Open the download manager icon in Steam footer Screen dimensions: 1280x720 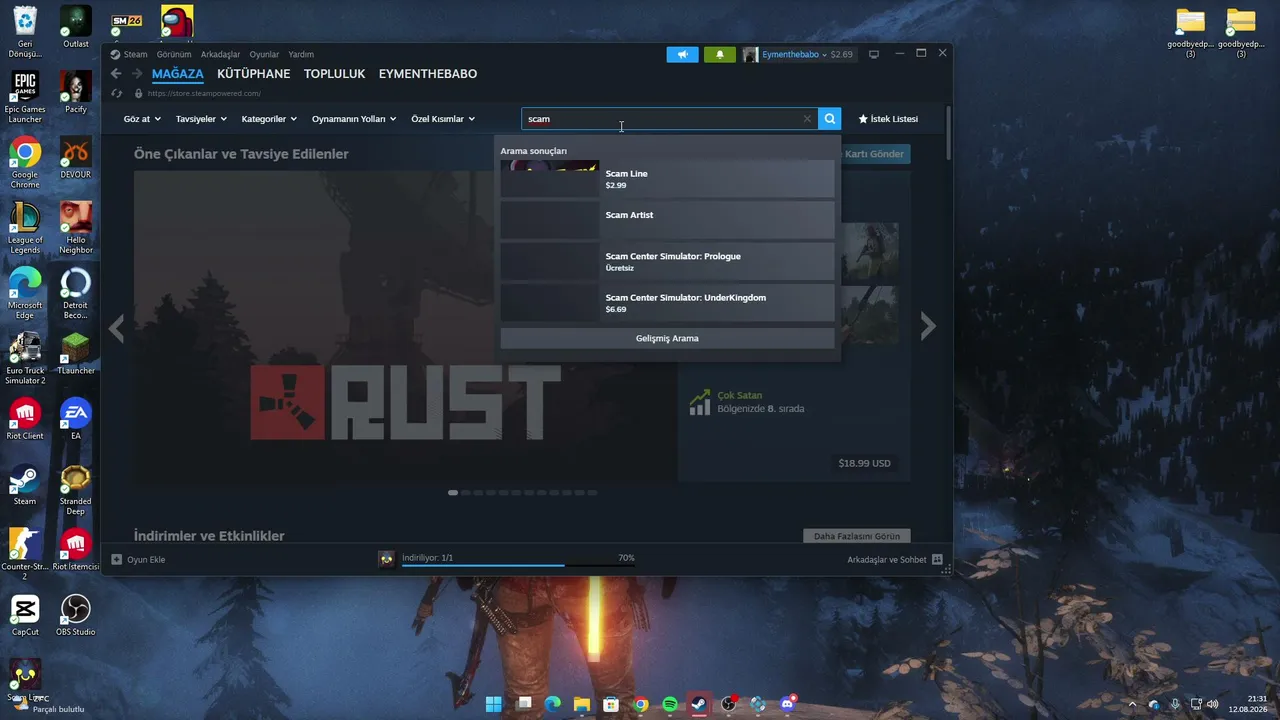(386, 559)
